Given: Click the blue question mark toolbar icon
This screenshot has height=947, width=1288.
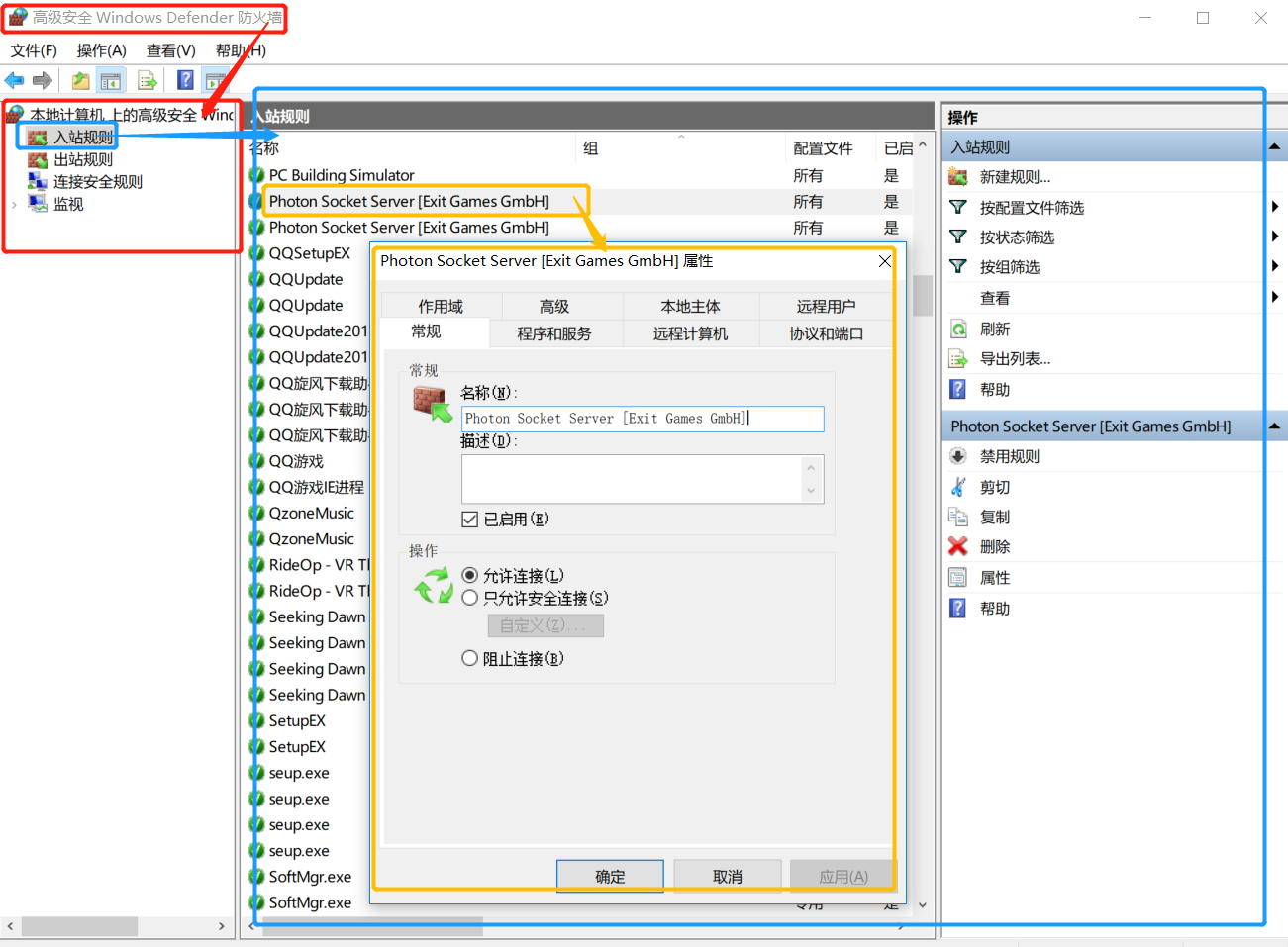Looking at the screenshot, I should pos(185,81).
